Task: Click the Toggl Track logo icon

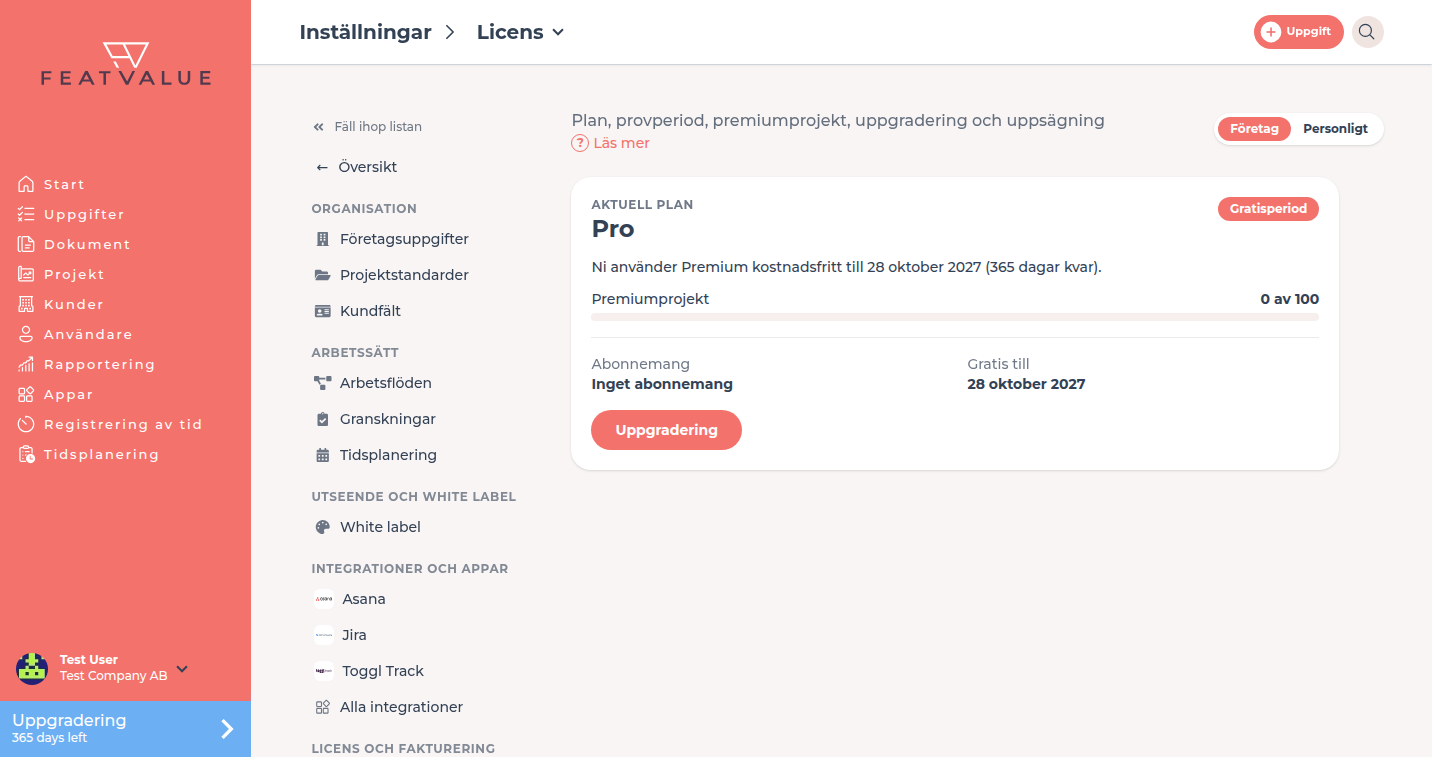Action: pyautogui.click(x=324, y=671)
